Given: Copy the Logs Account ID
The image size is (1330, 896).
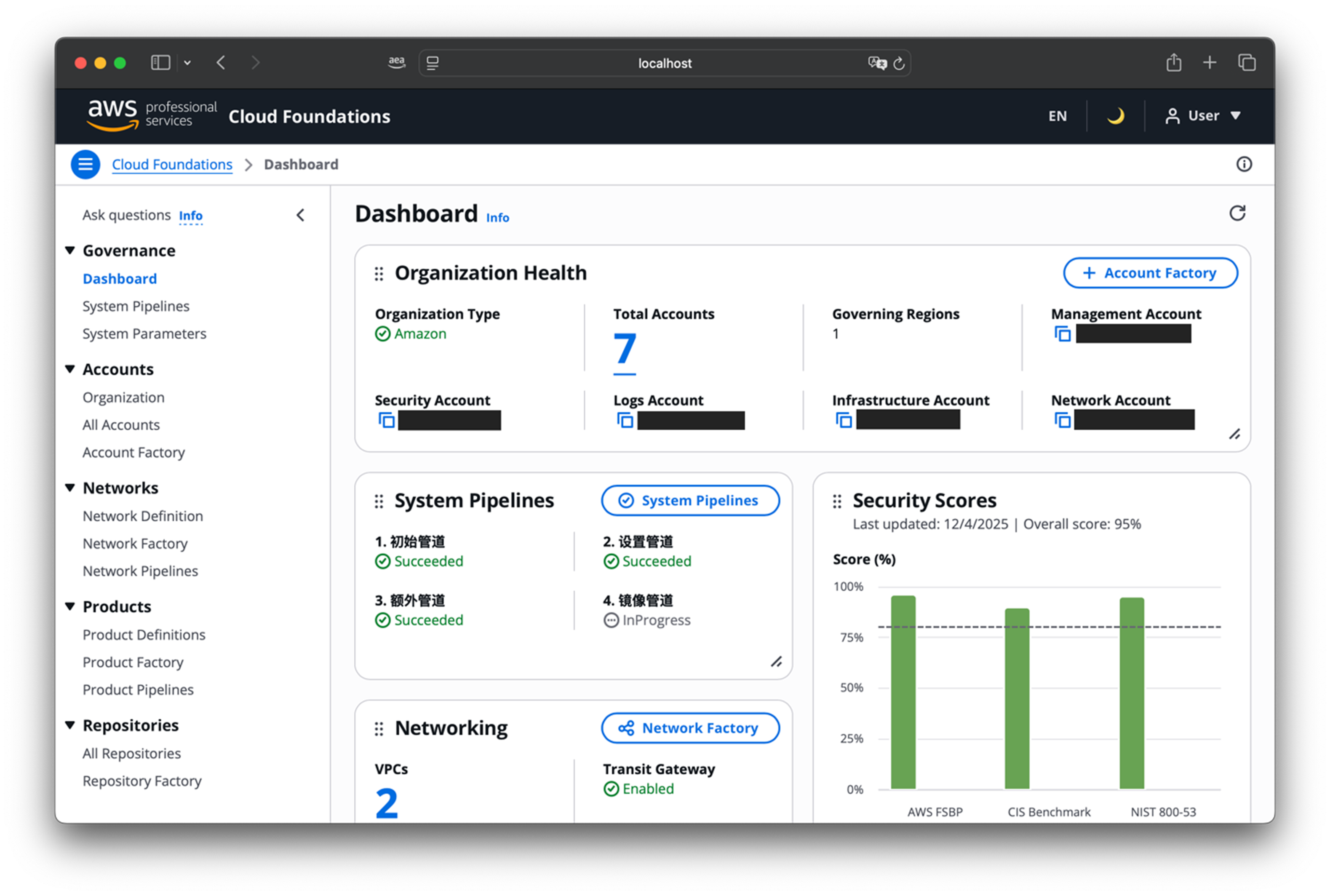Looking at the screenshot, I should tap(625, 421).
